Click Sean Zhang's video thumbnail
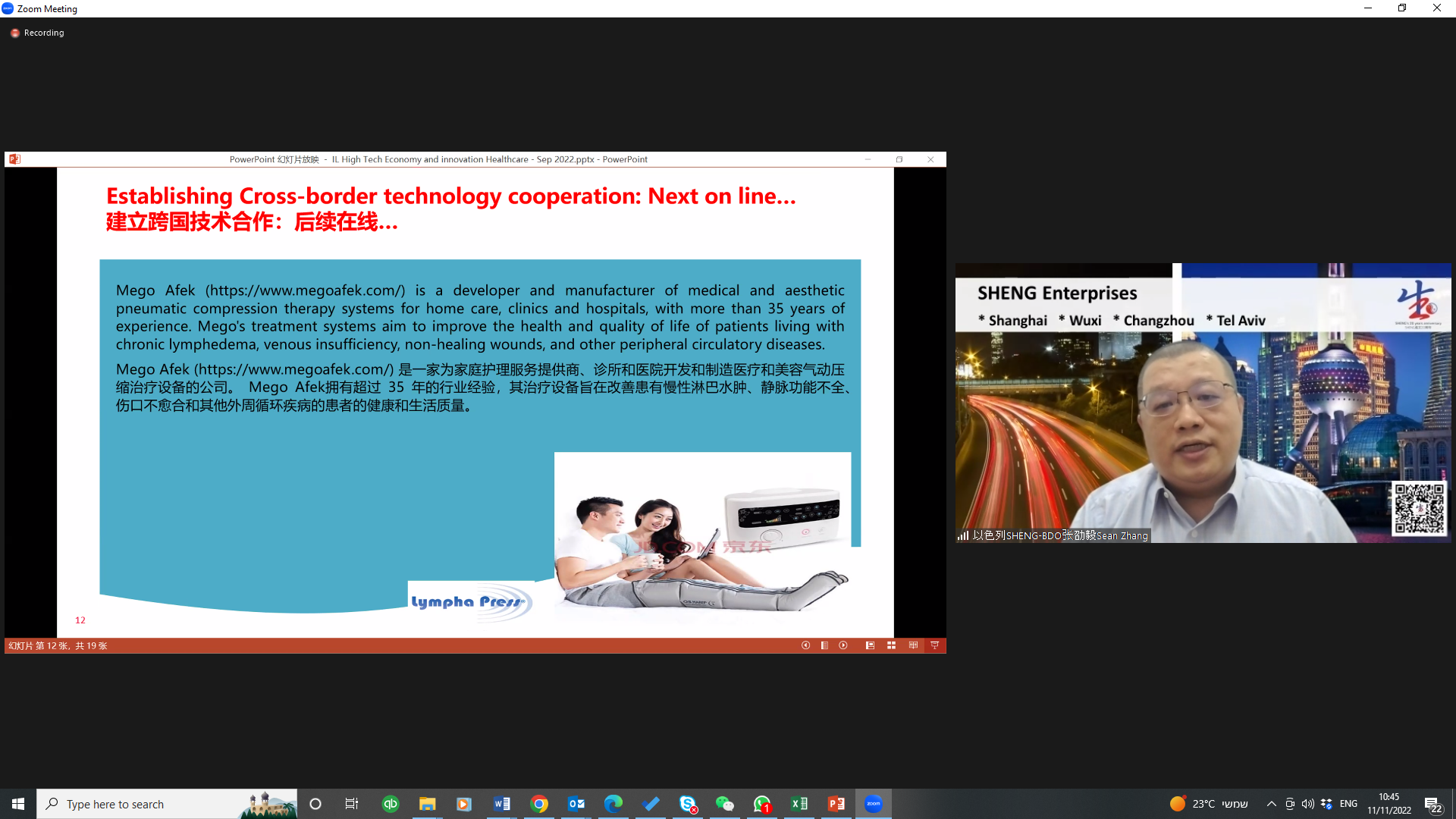The height and width of the screenshot is (819, 1456). pyautogui.click(x=1203, y=403)
